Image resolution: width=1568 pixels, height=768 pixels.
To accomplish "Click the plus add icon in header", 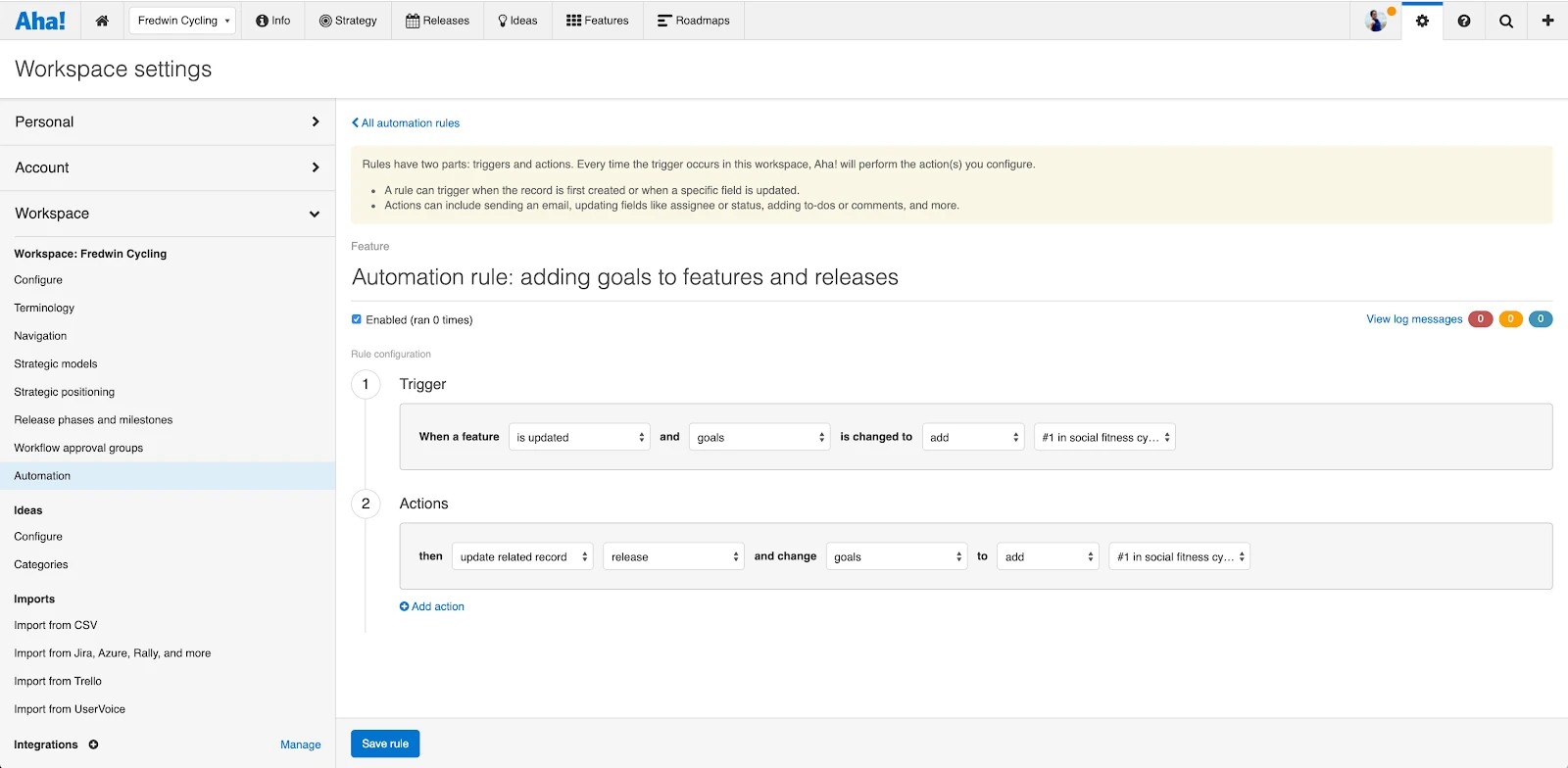I will (1547, 21).
